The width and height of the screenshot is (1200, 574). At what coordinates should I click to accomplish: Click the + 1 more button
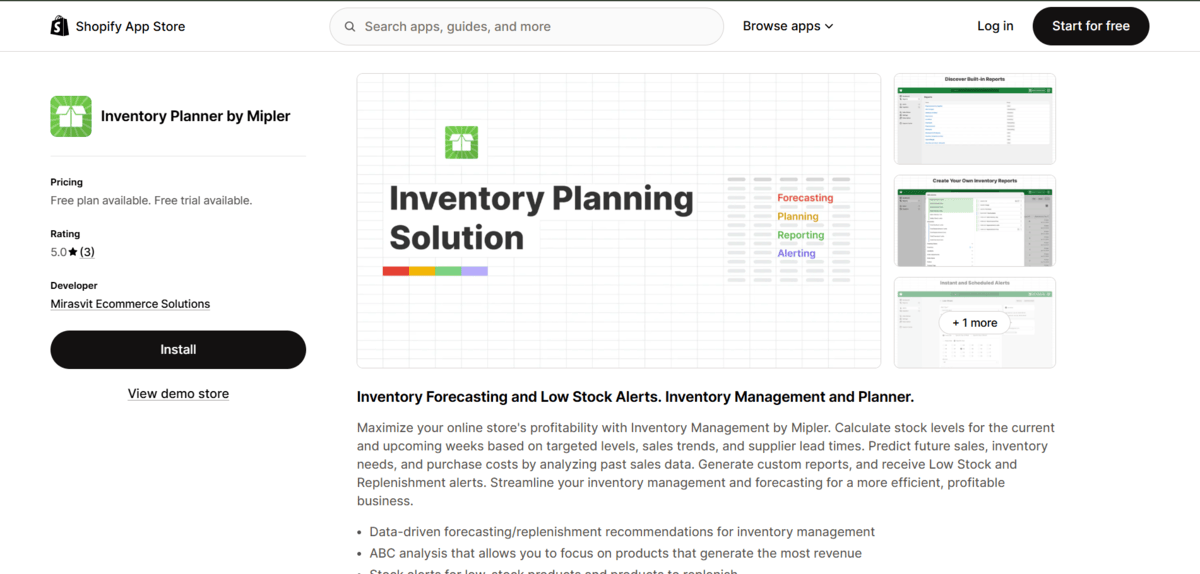pos(975,323)
